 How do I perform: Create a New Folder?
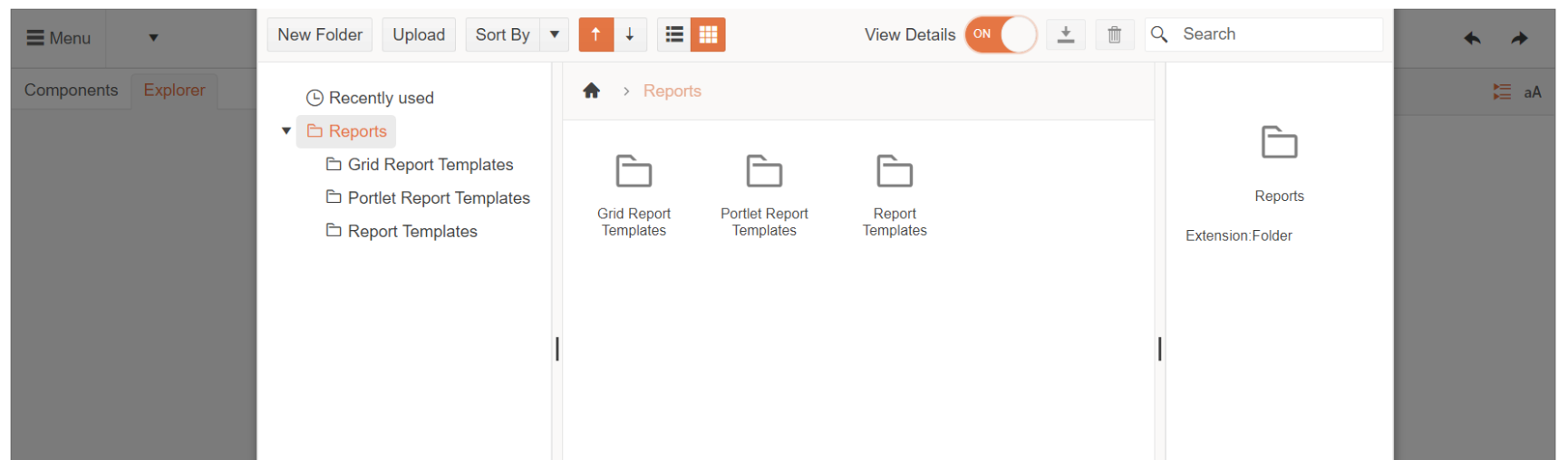pos(319,34)
